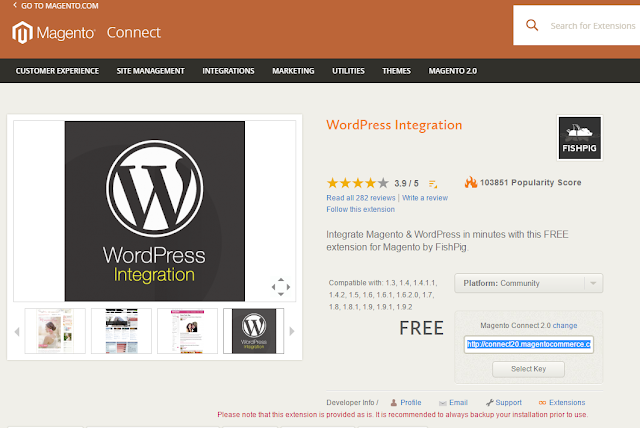Open the Themes menu

click(x=396, y=71)
